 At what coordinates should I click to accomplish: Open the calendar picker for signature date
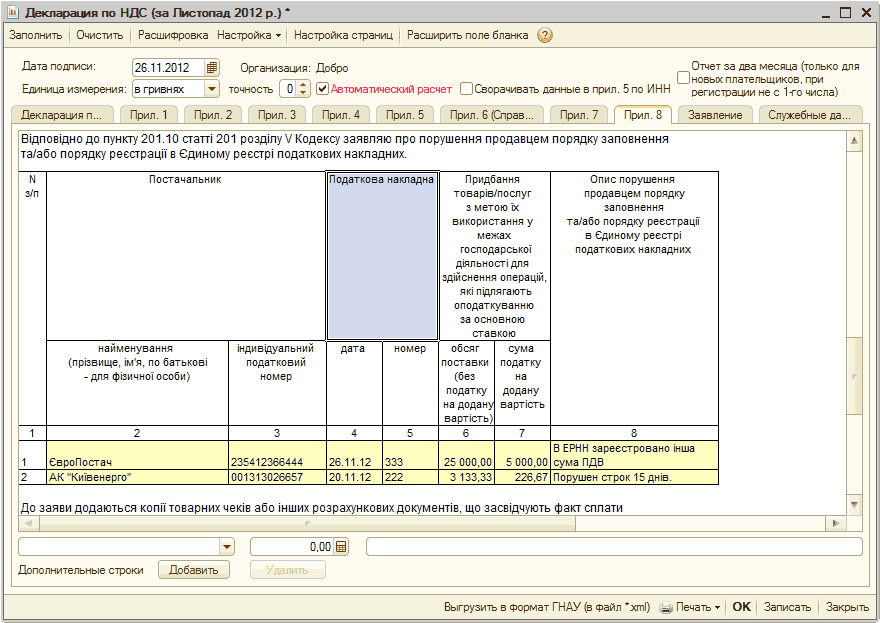(x=212, y=68)
